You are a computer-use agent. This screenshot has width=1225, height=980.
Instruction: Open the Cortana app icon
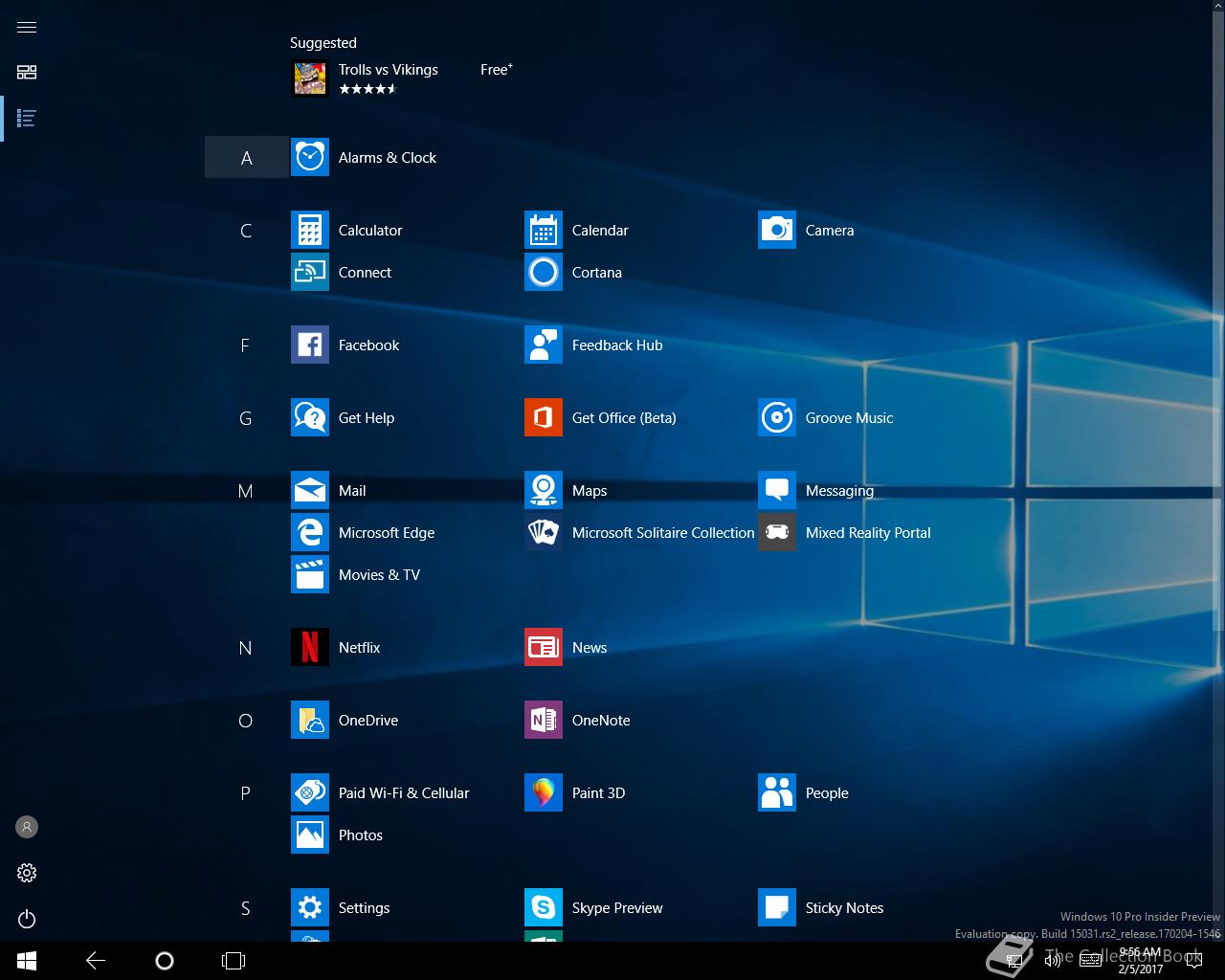coord(544,272)
